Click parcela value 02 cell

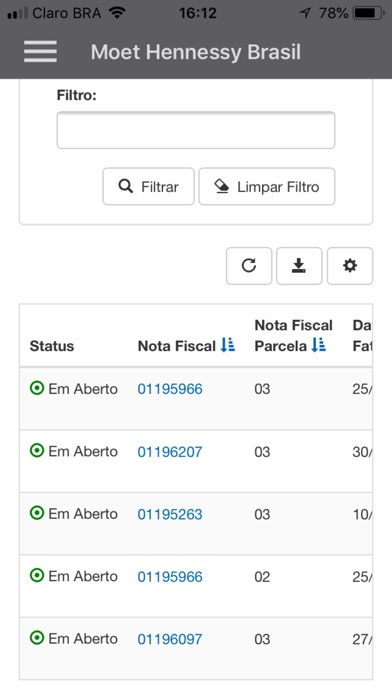pos(262,577)
